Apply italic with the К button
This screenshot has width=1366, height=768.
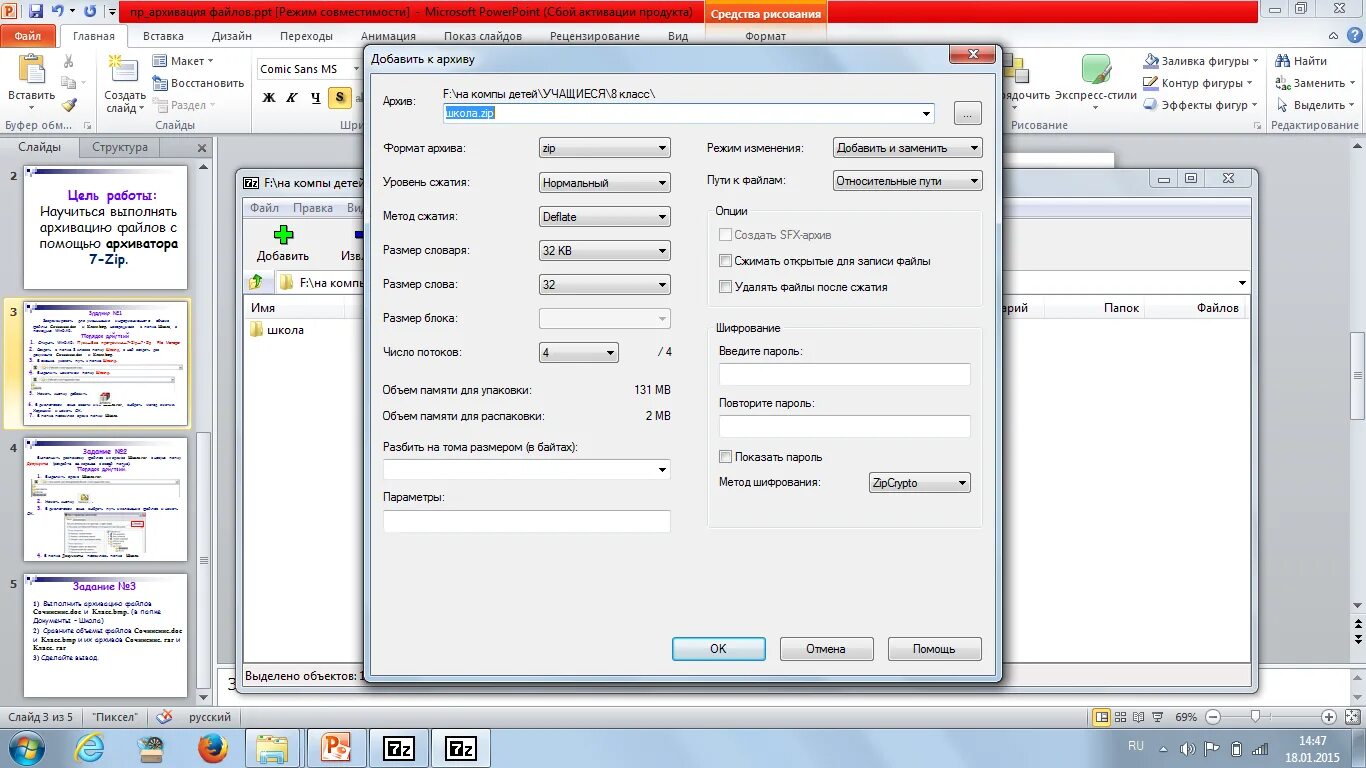292,97
